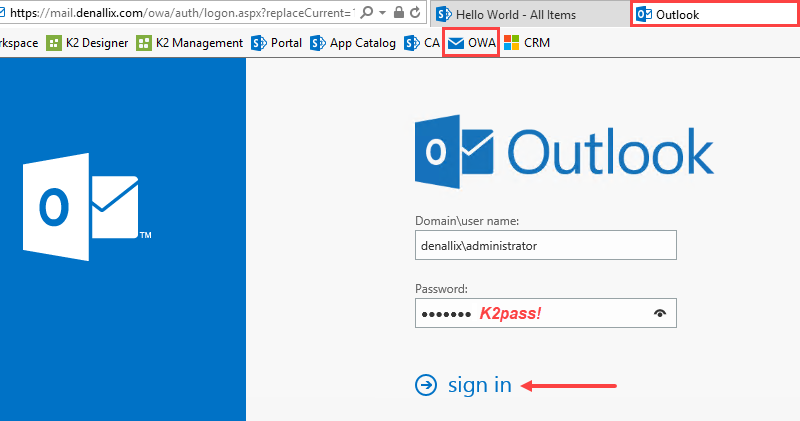Click the security lock icon
Image resolution: width=800 pixels, height=421 pixels.
coord(399,13)
